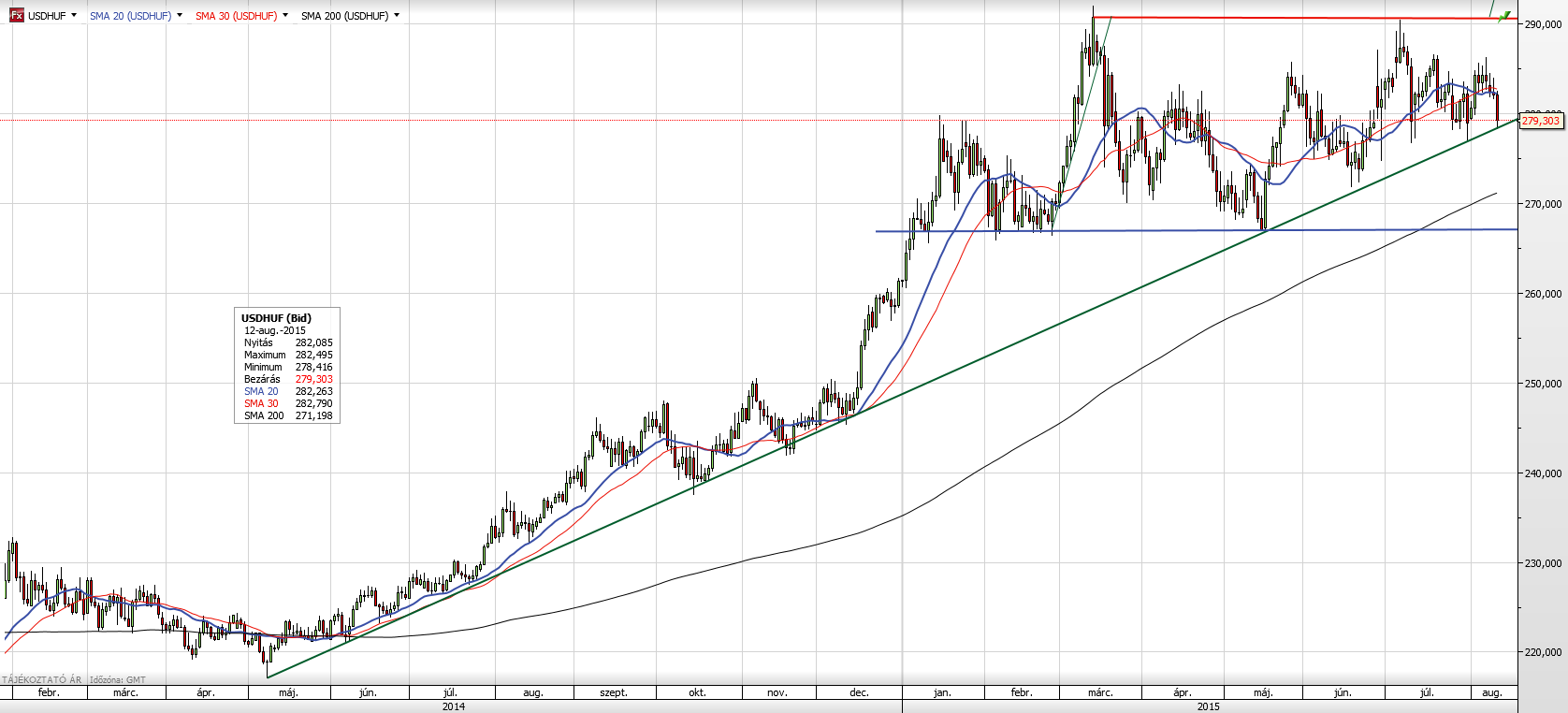Open the SMA 20 (USDHUF) dropdown
The height and width of the screenshot is (713, 1568).
(x=180, y=16)
